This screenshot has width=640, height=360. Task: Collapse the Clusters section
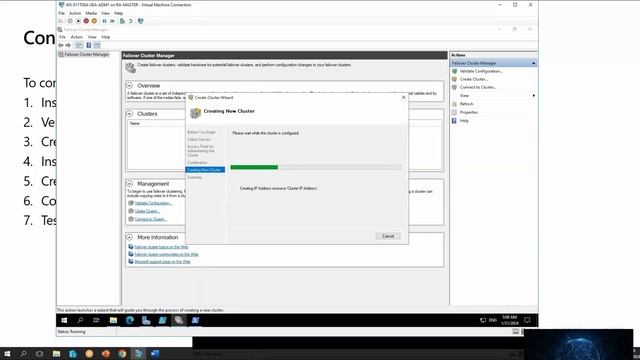(x=129, y=114)
